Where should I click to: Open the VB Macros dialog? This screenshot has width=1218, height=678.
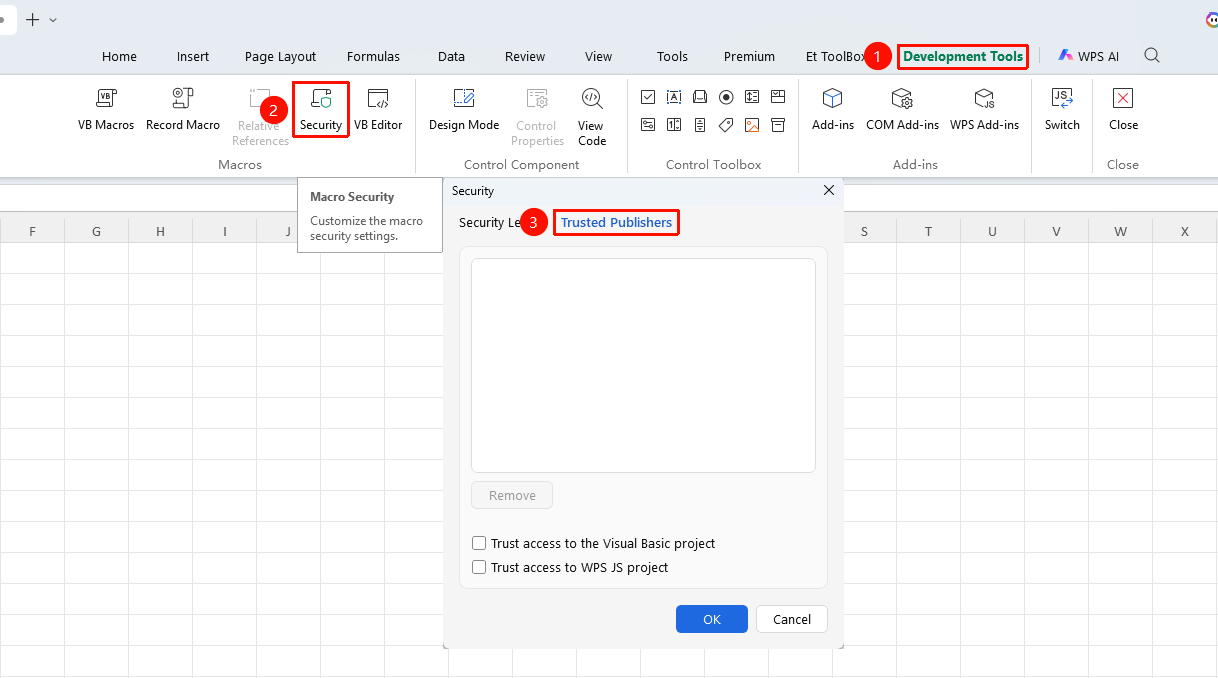106,110
